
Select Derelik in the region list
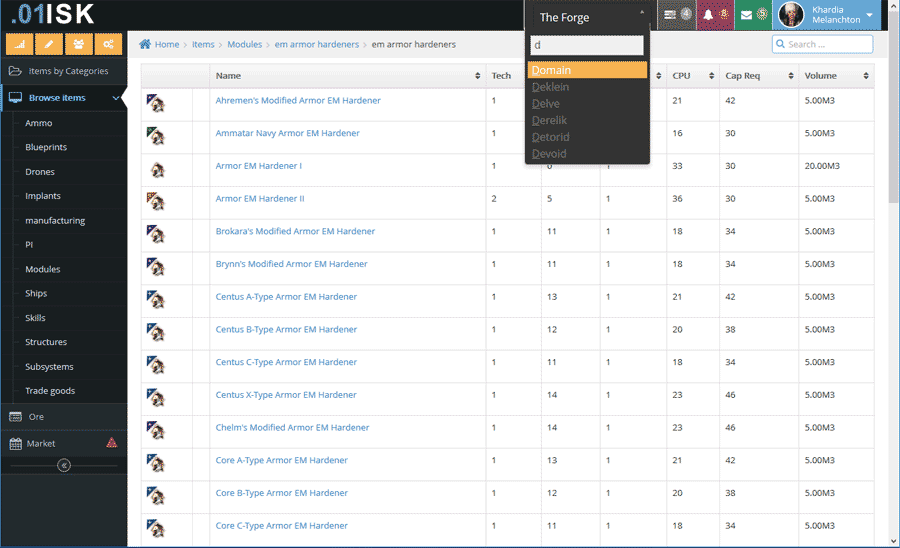tap(587, 120)
